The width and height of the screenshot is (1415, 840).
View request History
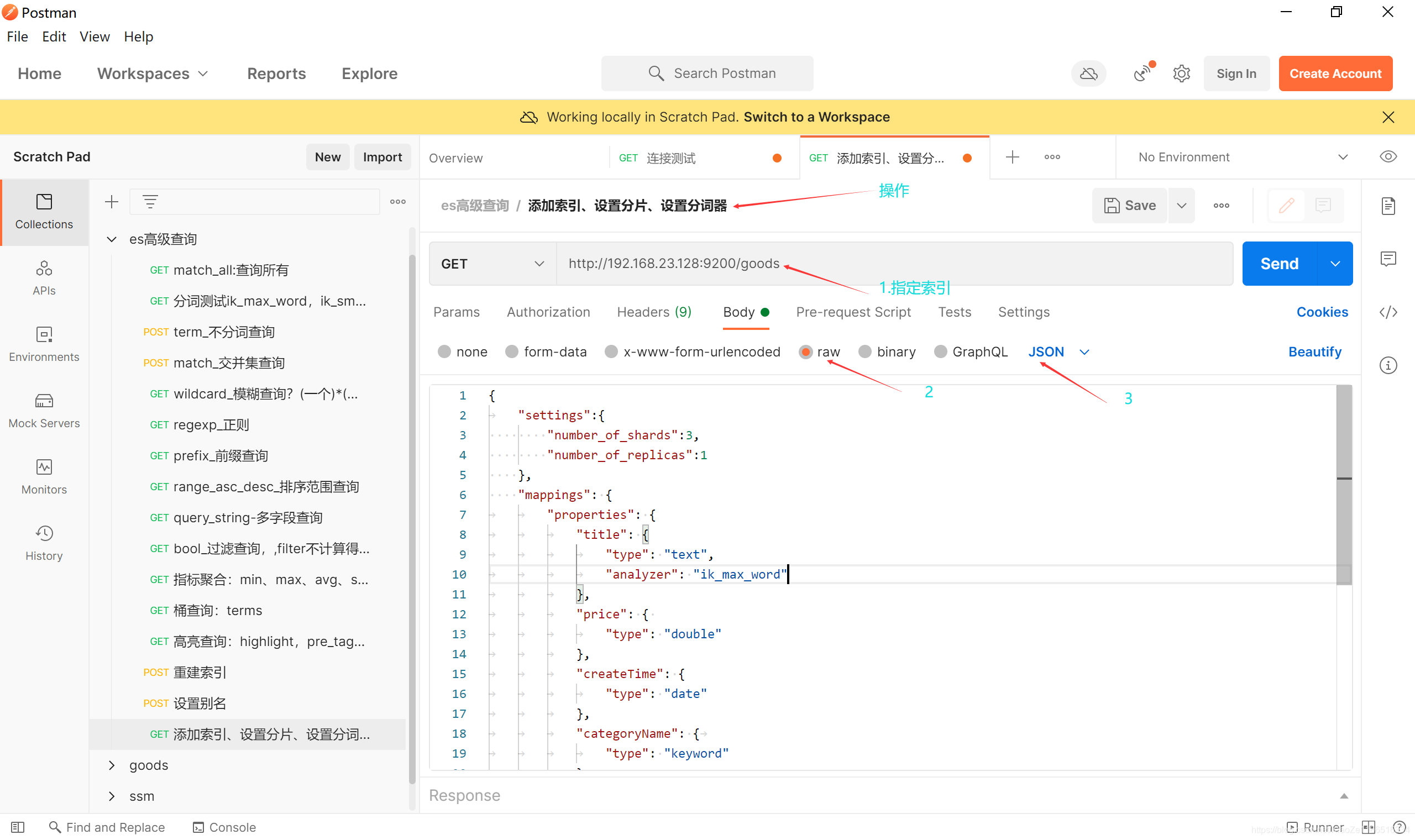pos(44,542)
